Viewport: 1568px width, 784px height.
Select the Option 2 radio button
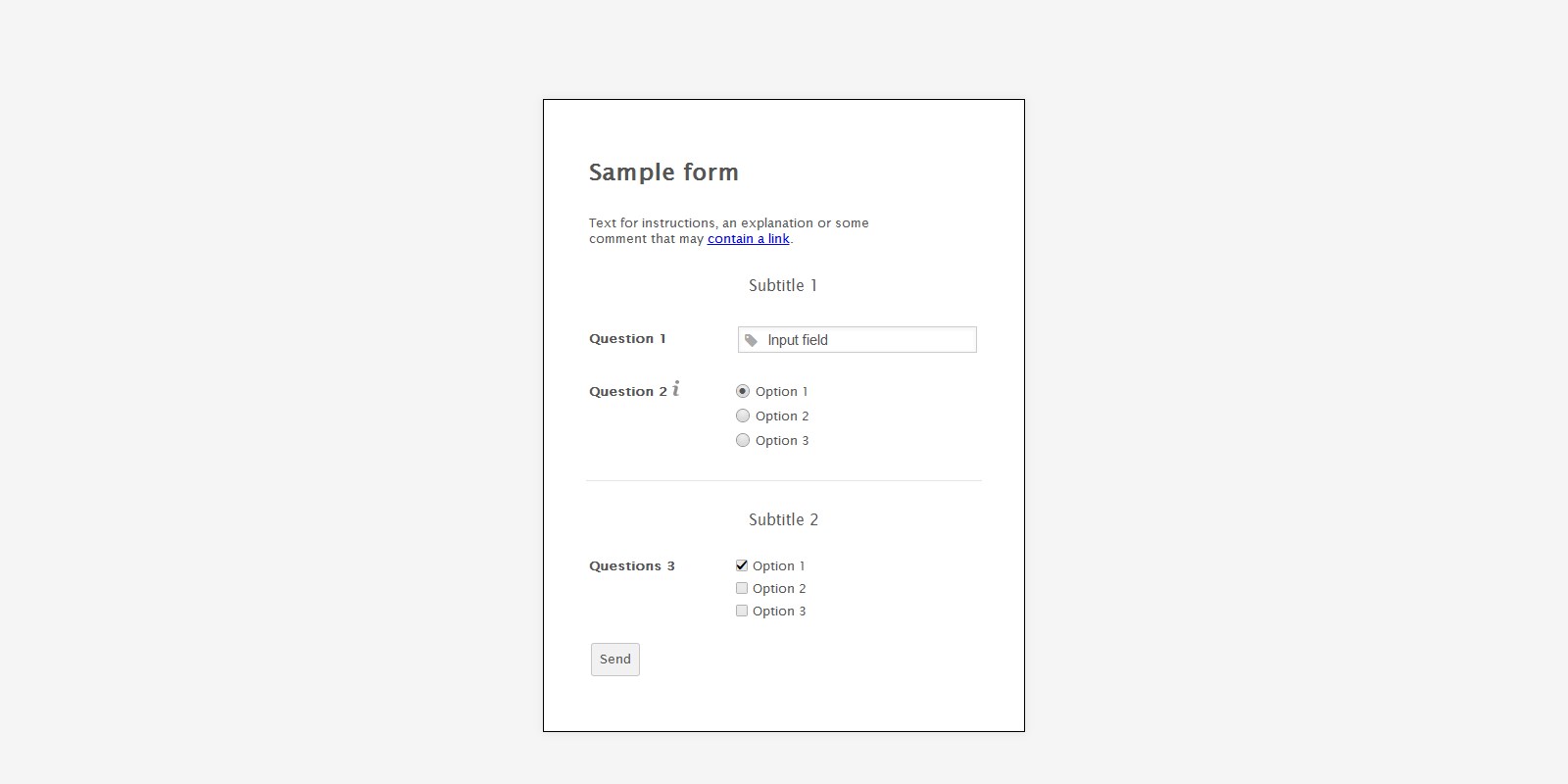(743, 416)
